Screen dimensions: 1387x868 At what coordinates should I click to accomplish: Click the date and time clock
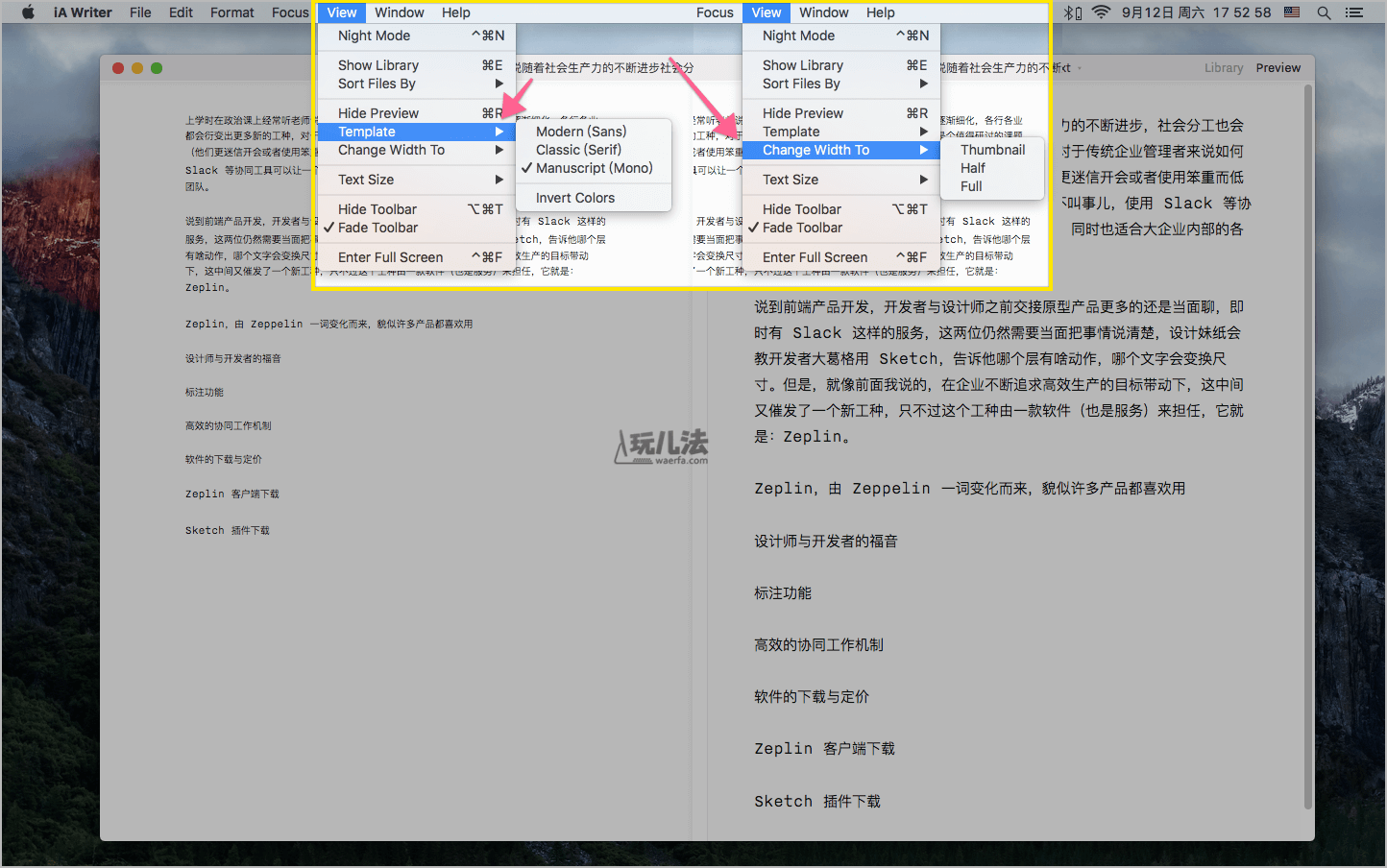pos(1196,12)
